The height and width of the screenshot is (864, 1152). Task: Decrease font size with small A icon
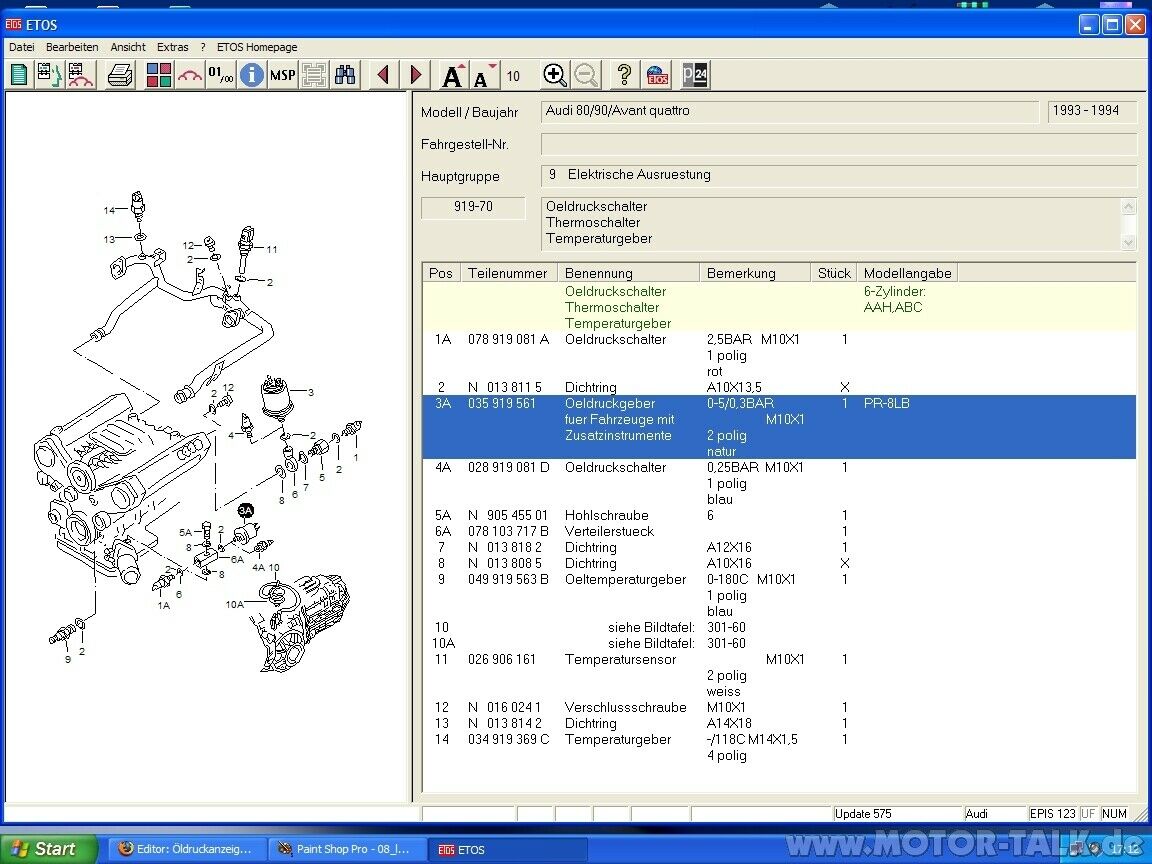484,75
